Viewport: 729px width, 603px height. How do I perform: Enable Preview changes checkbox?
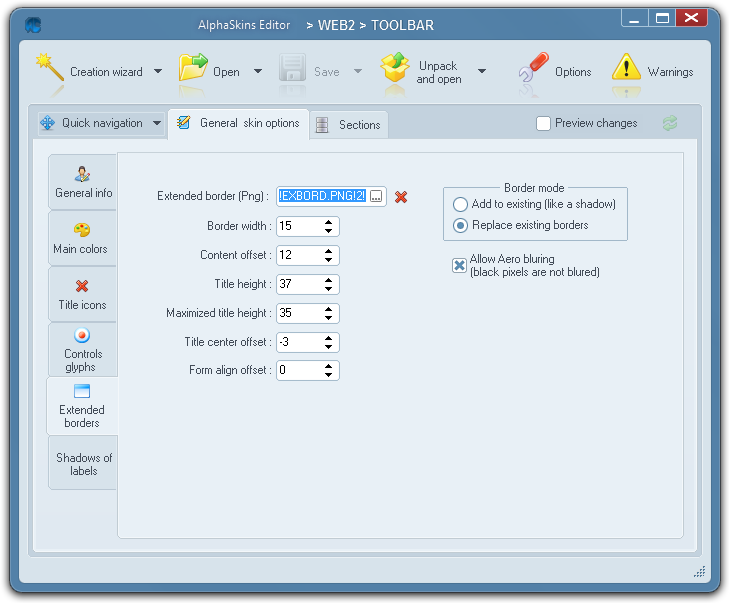tap(543, 123)
